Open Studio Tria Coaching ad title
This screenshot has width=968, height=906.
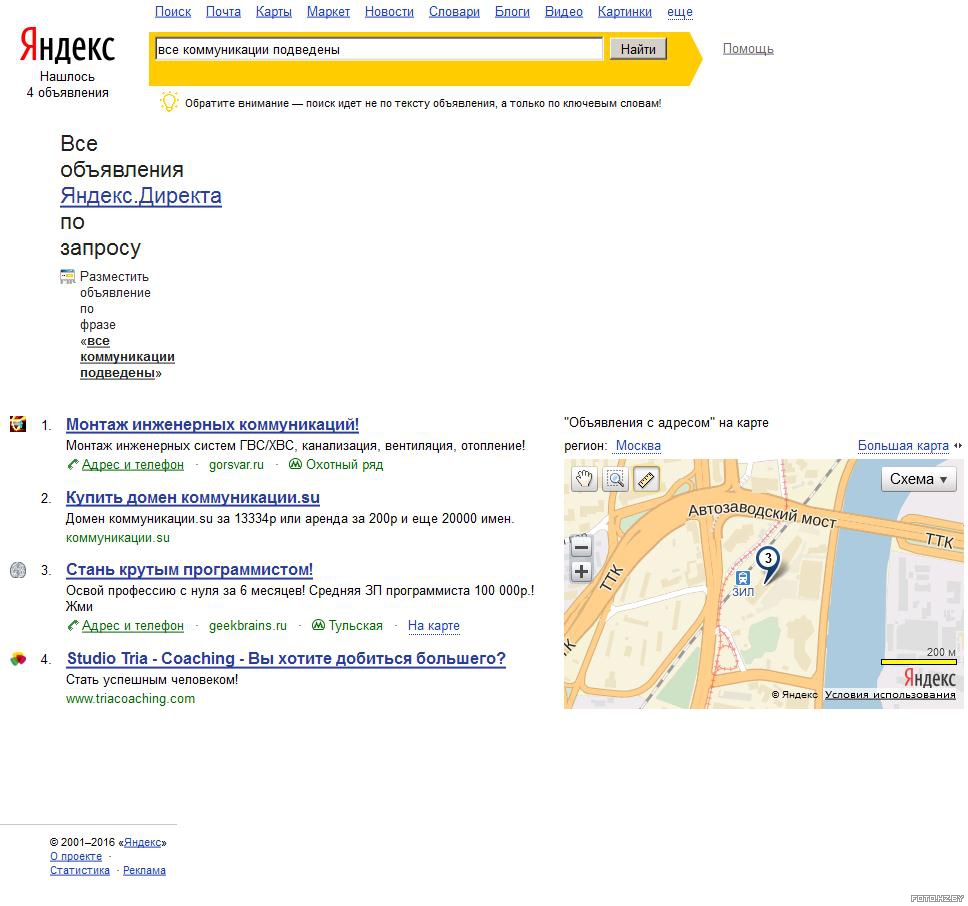click(x=286, y=659)
